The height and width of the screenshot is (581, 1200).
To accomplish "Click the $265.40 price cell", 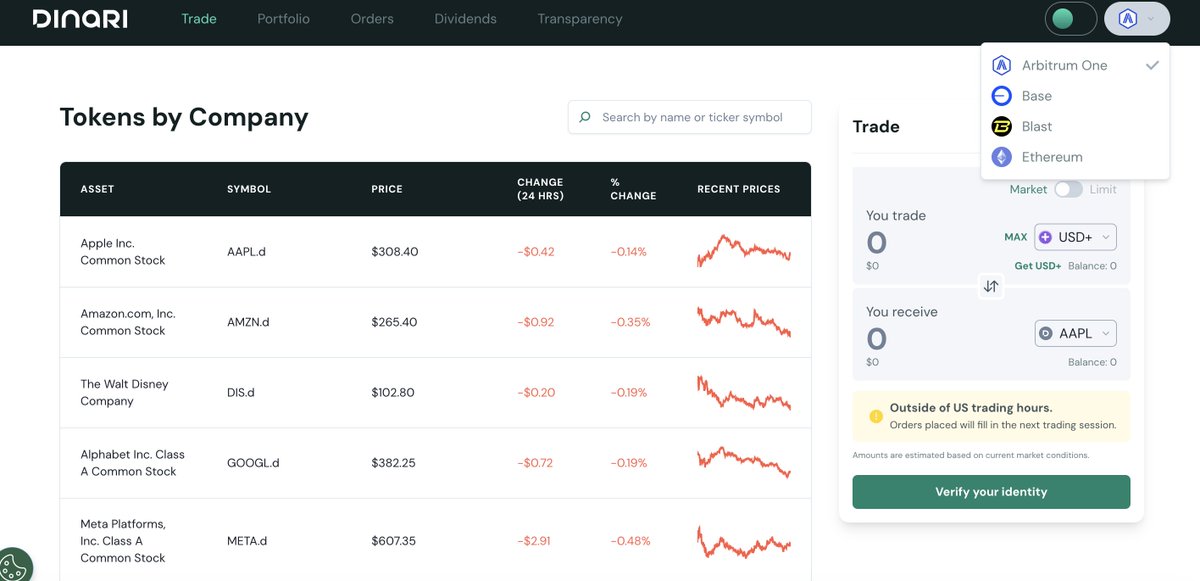I will [394, 322].
